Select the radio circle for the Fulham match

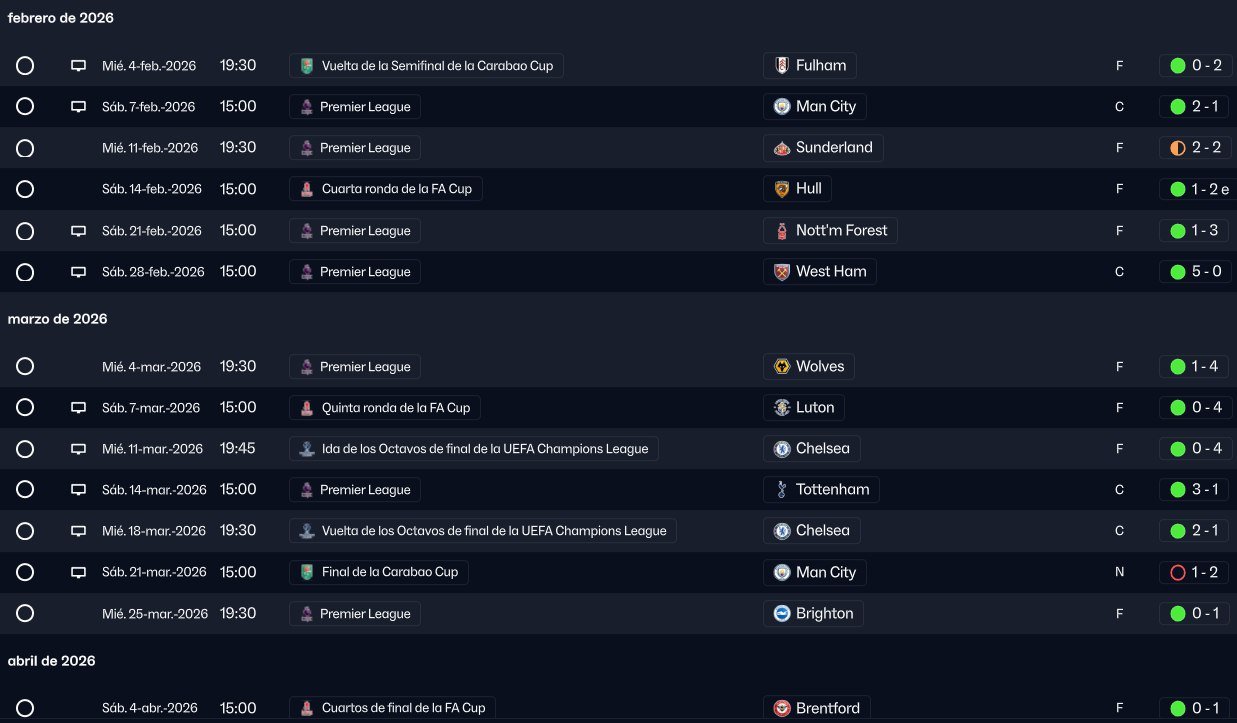pyautogui.click(x=25, y=66)
